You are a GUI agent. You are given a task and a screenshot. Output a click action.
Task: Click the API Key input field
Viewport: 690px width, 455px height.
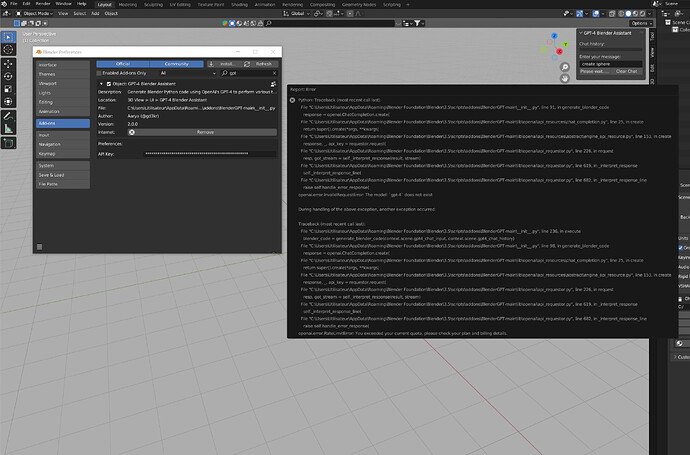click(x=209, y=154)
